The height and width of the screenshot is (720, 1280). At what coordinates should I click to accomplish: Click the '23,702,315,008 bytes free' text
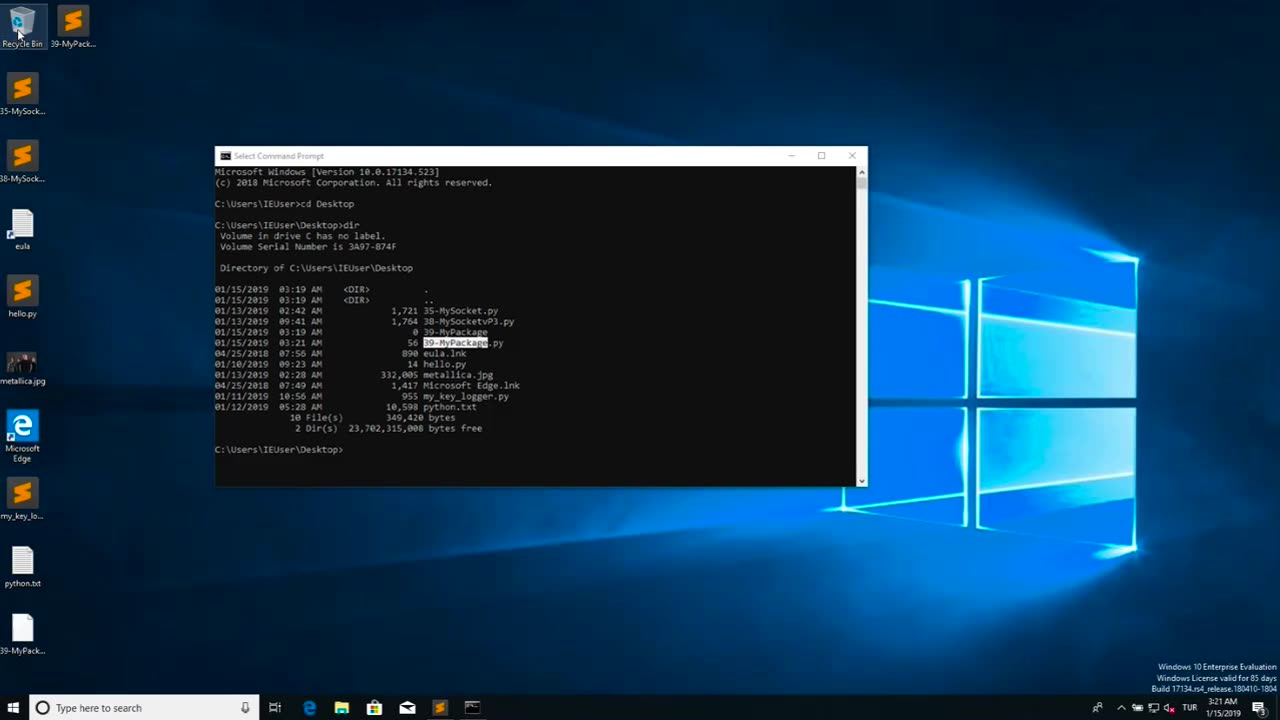click(x=415, y=429)
